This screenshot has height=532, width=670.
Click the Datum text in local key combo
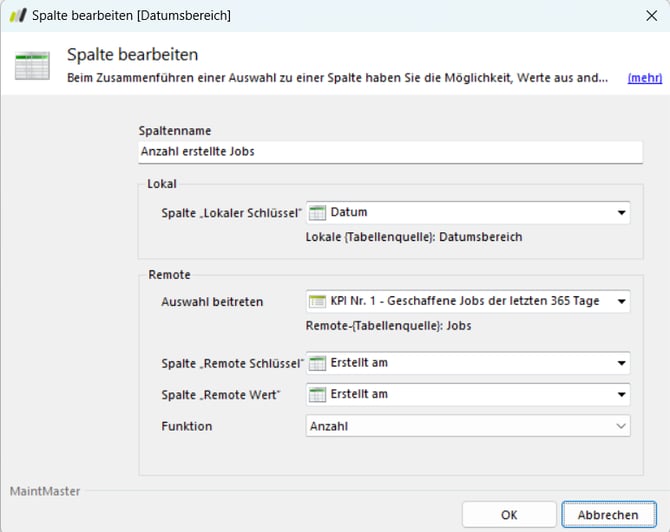click(349, 212)
